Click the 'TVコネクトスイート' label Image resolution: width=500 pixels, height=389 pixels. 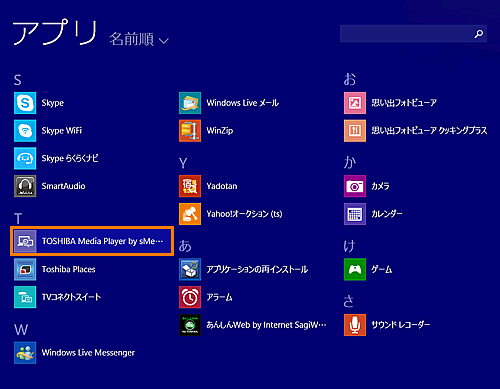click(x=71, y=297)
